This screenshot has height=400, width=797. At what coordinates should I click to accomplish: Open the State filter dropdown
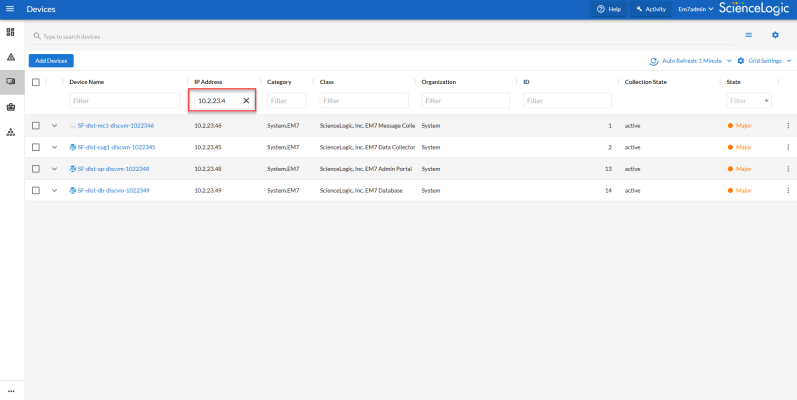pyautogui.click(x=749, y=101)
